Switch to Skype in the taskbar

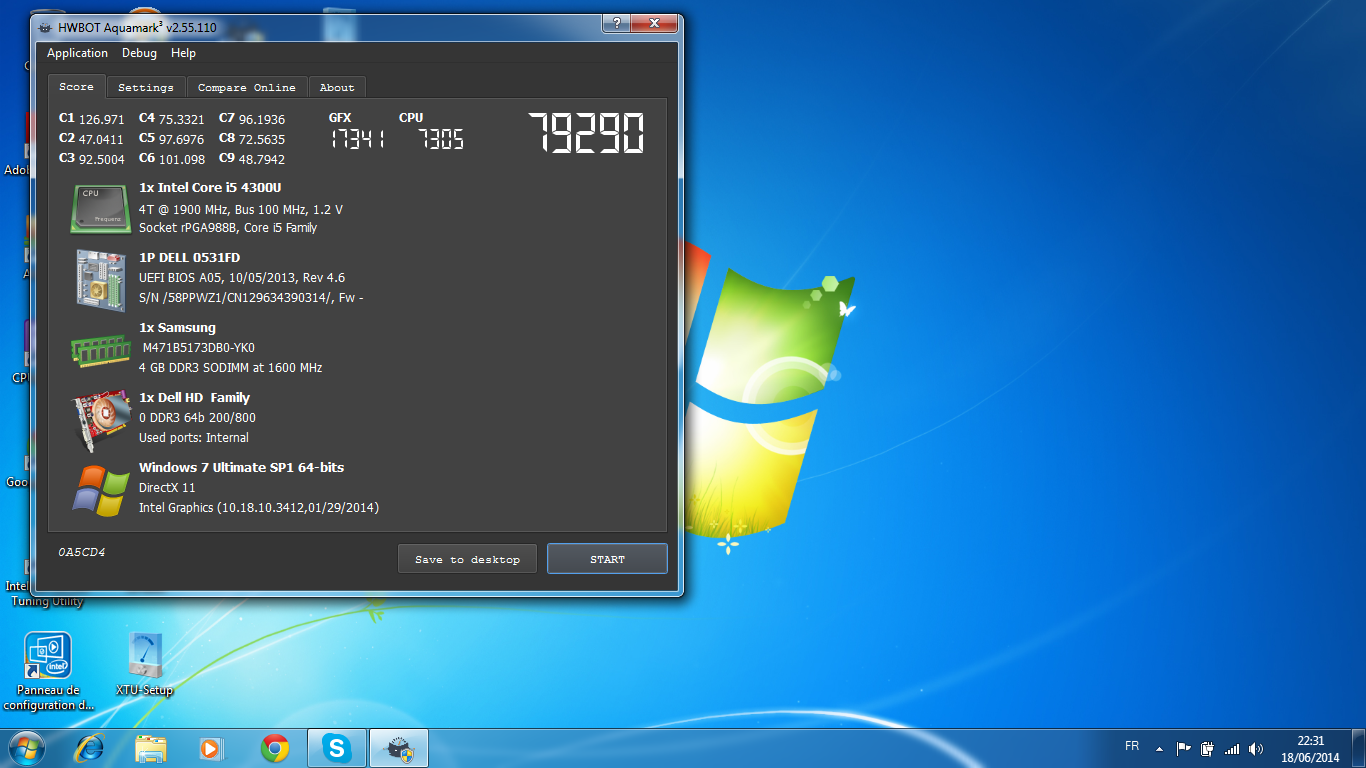(337, 748)
